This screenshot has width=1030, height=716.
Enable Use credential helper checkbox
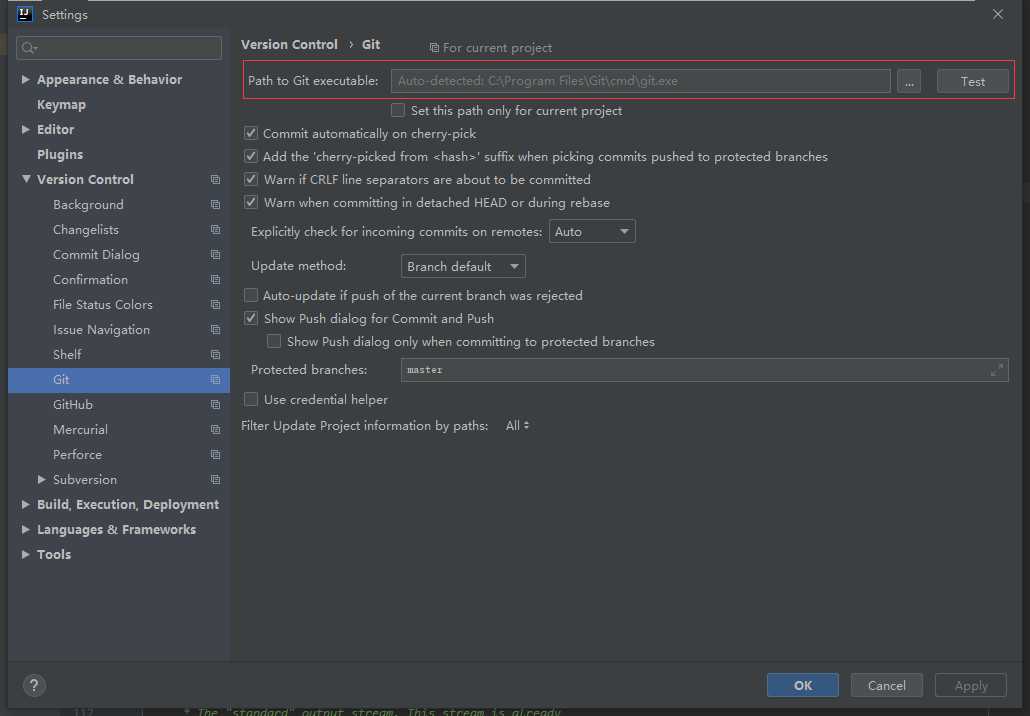pyautogui.click(x=251, y=399)
